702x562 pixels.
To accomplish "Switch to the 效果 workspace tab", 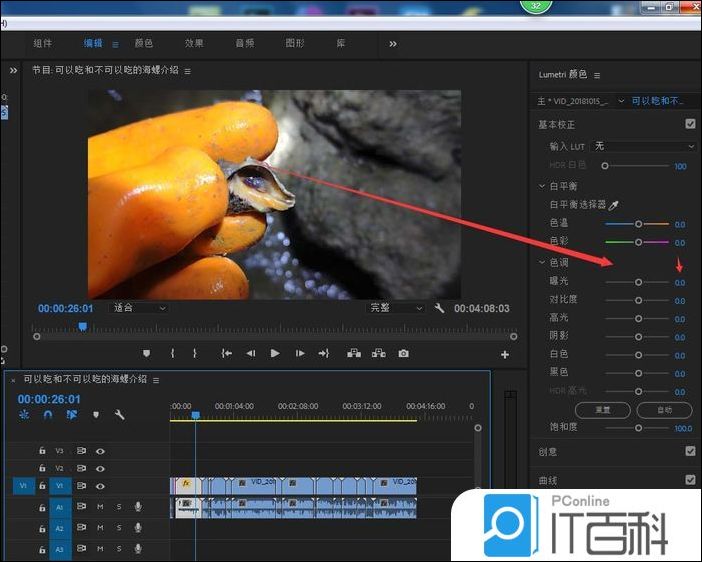I will click(194, 43).
